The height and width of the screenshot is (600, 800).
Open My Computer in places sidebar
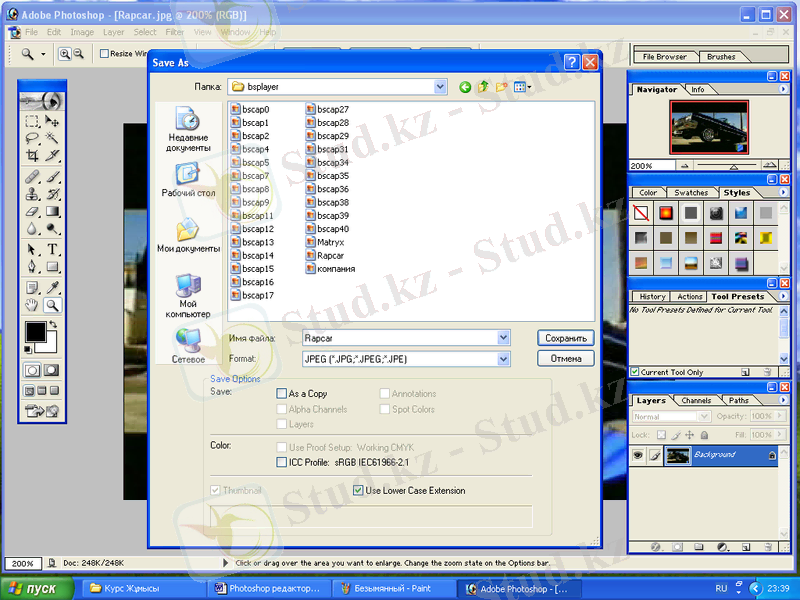tap(188, 294)
